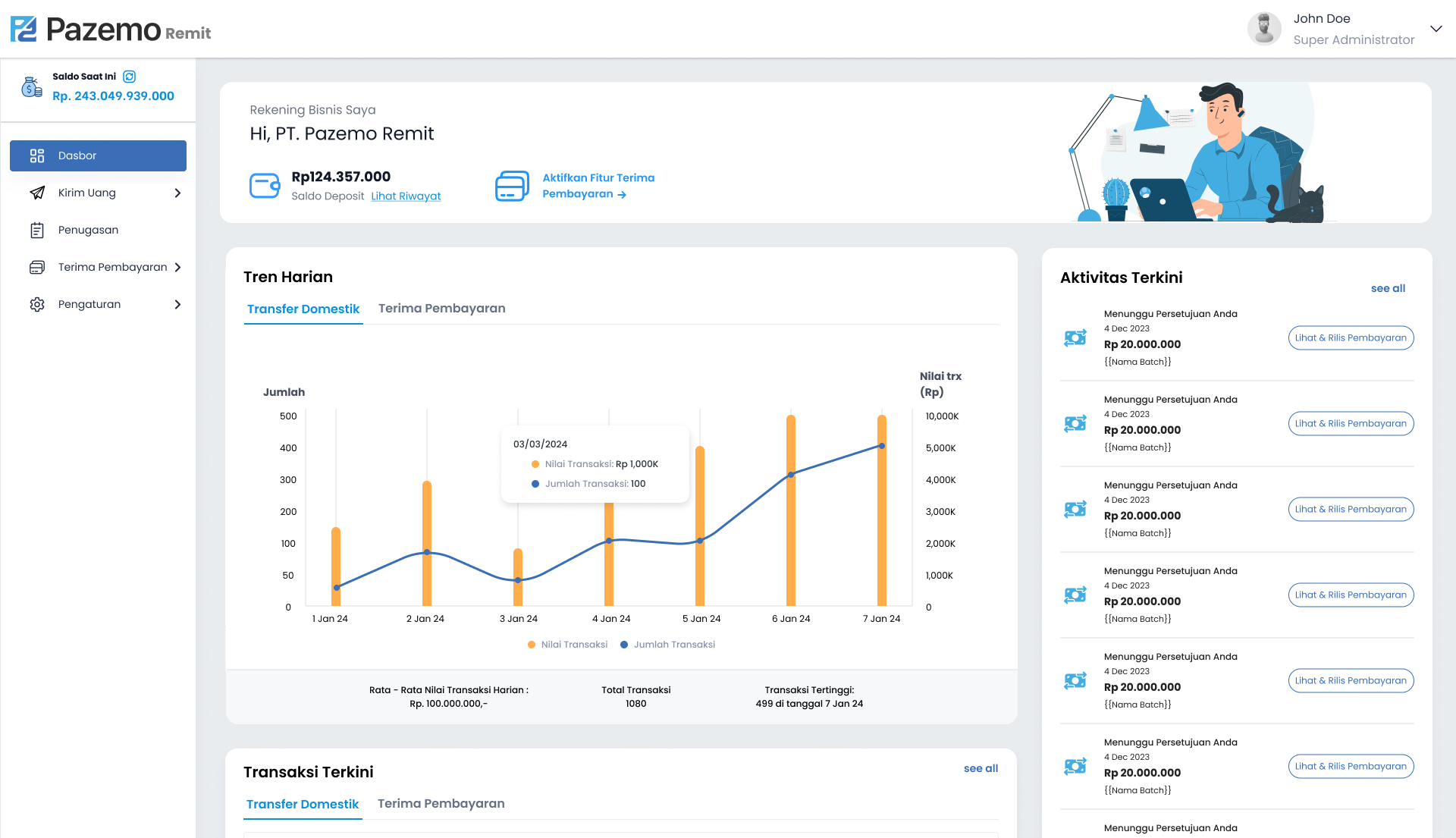Image resolution: width=1456 pixels, height=838 pixels.
Task: Expand the Pengaturan submenu chevron
Action: click(177, 304)
